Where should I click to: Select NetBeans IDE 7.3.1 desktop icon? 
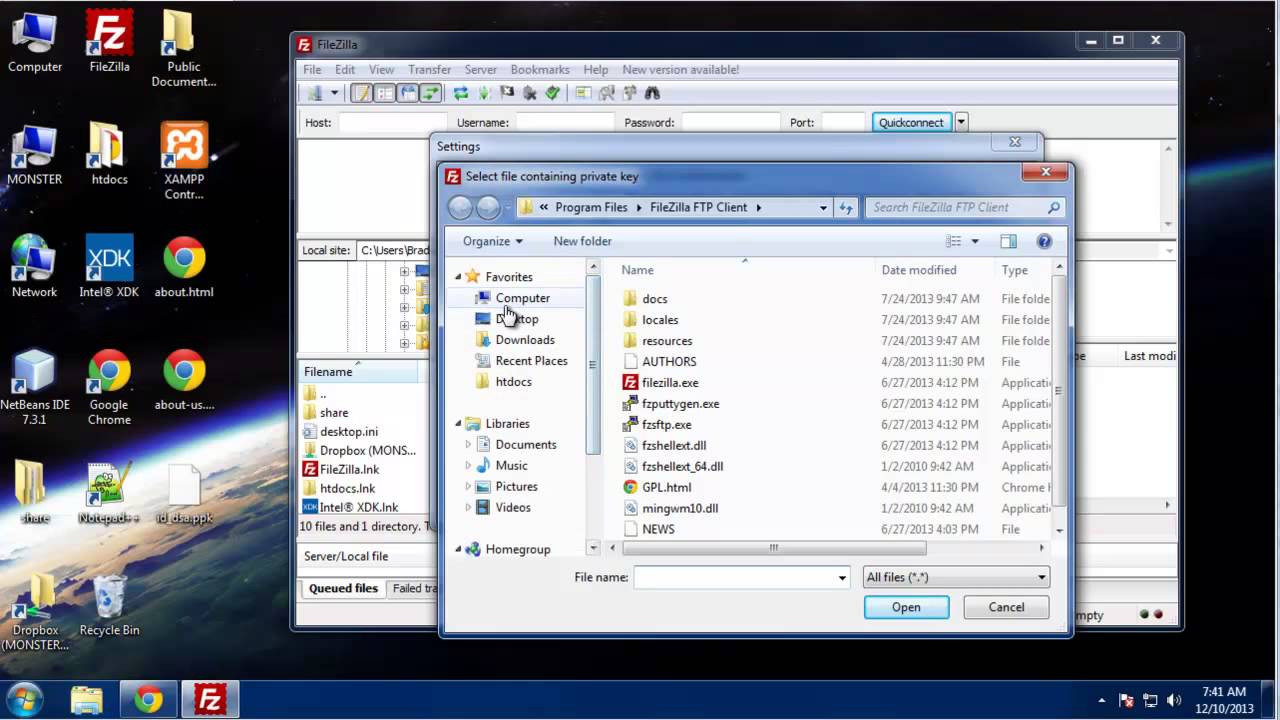pyautogui.click(x=35, y=386)
